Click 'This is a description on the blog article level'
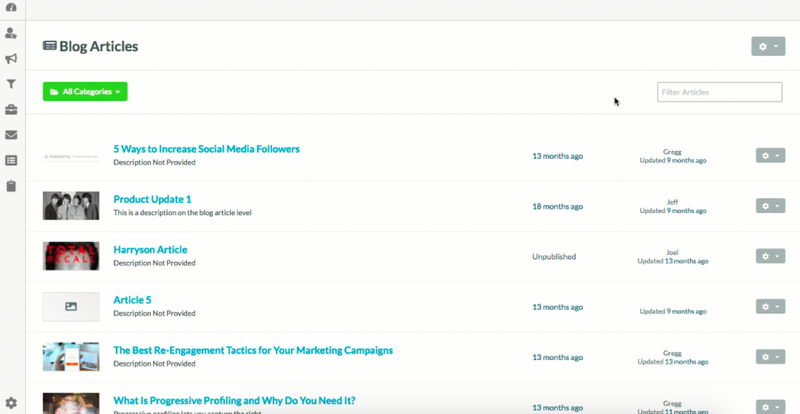This screenshot has height=414, width=800. [x=183, y=212]
